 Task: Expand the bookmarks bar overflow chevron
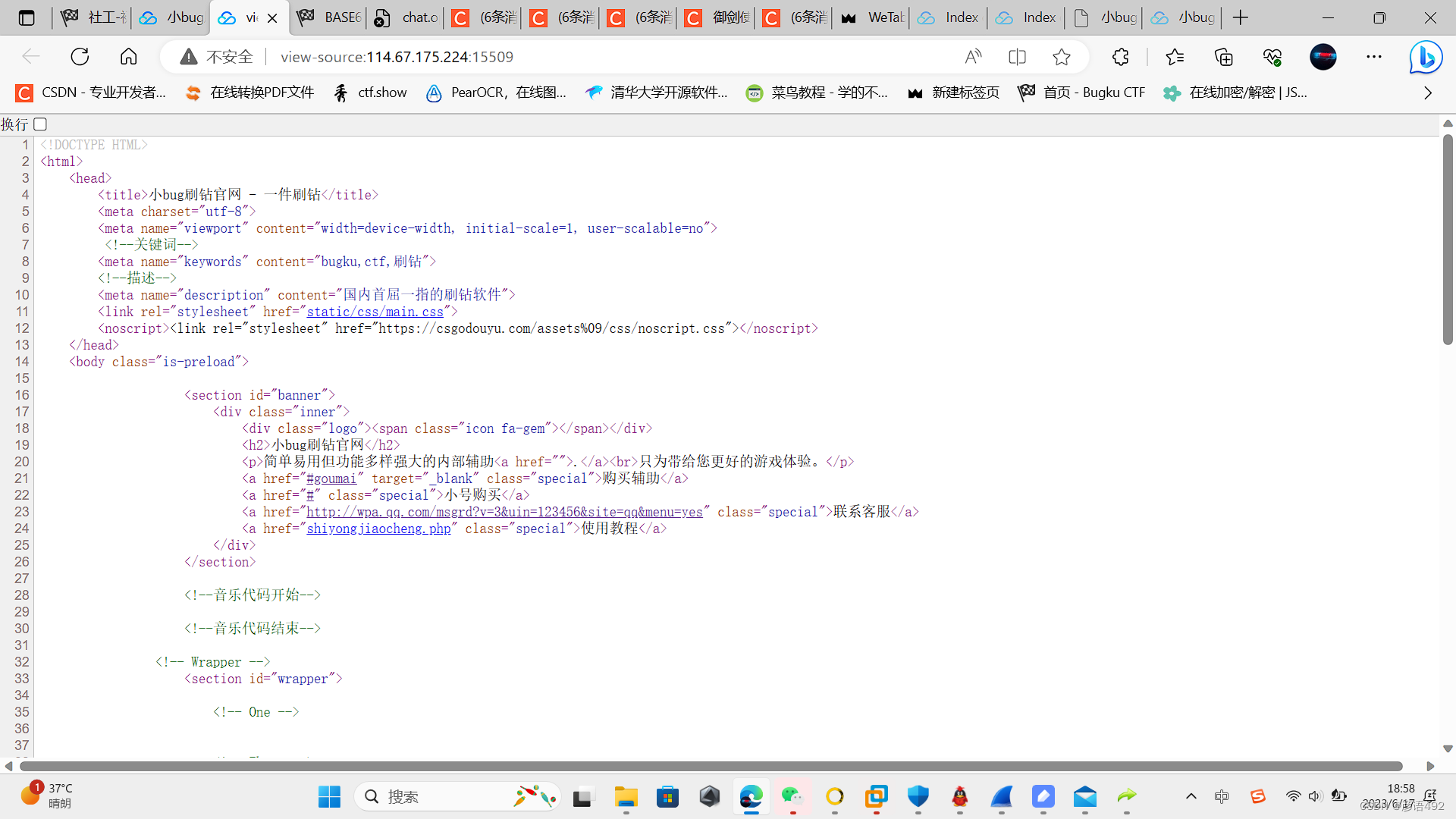click(x=1428, y=93)
